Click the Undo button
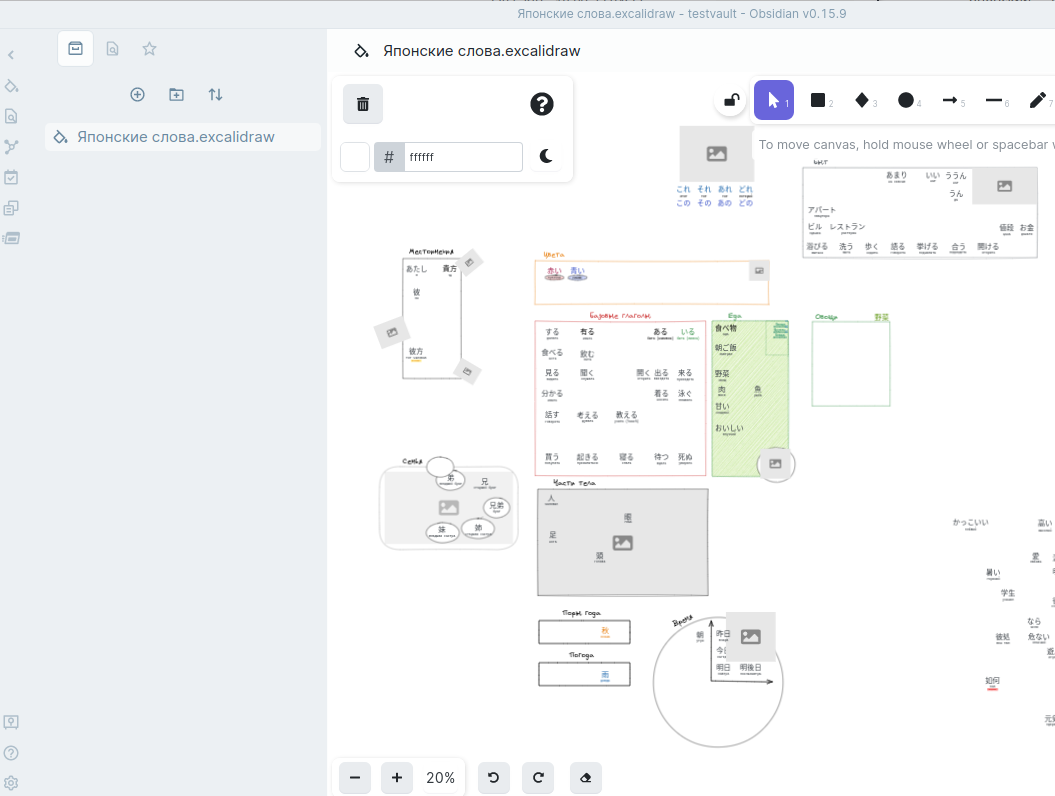This screenshot has height=796, width=1055. pyautogui.click(x=493, y=777)
